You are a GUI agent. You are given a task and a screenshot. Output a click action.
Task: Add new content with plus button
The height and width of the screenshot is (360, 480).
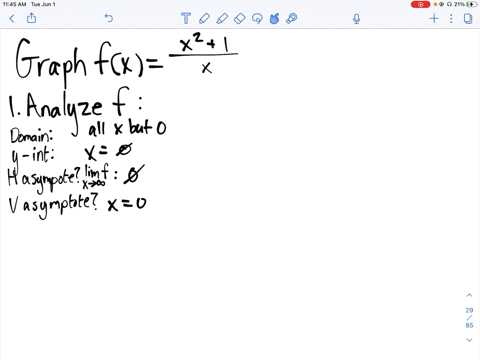click(434, 18)
